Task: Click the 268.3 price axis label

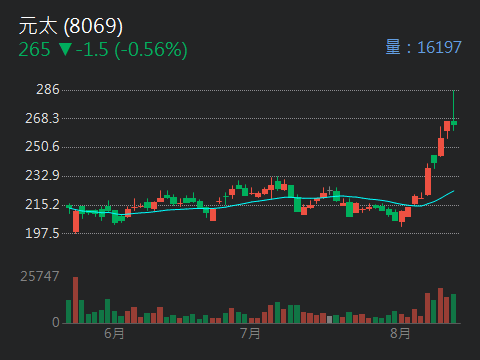Action: tap(42, 118)
